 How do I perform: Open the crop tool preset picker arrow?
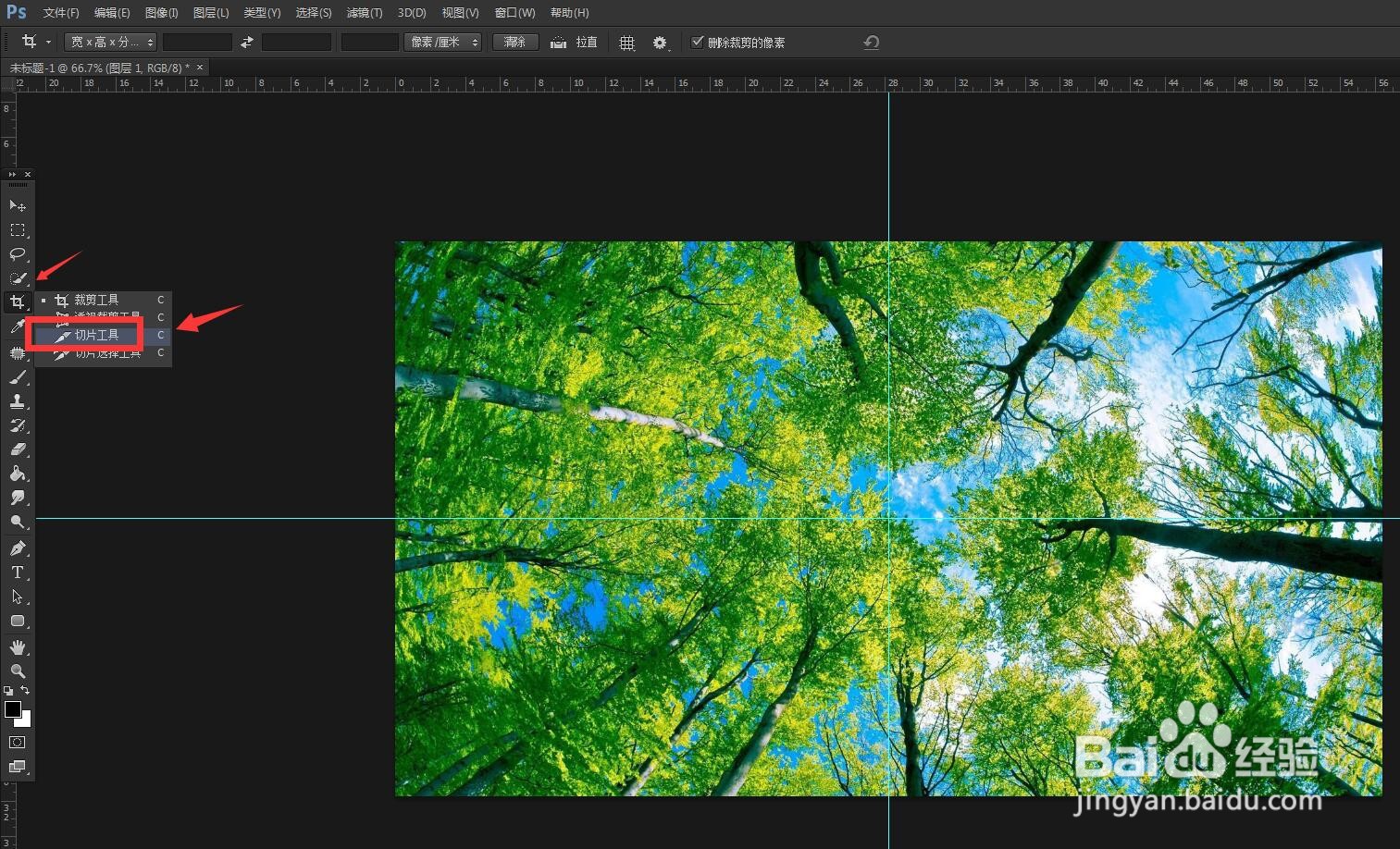click(x=48, y=43)
